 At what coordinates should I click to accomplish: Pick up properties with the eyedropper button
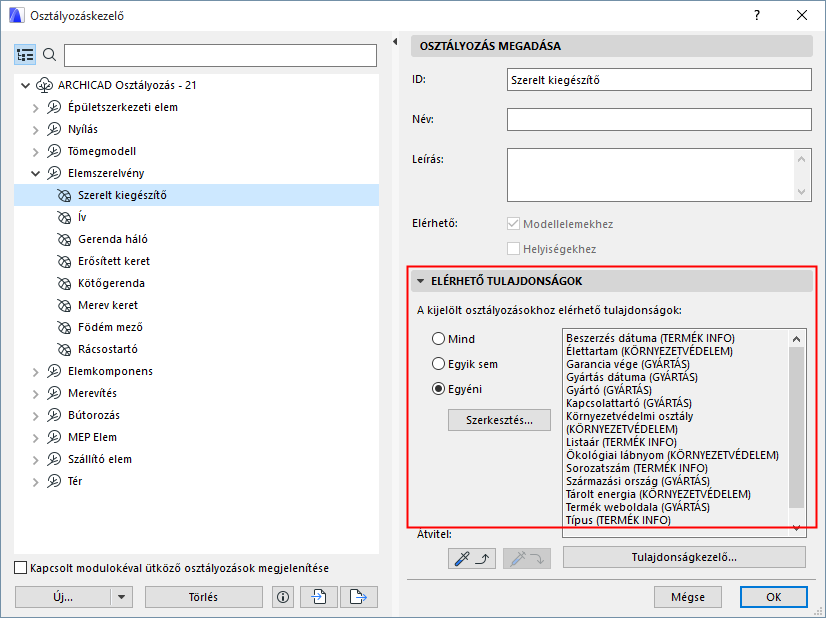point(472,558)
